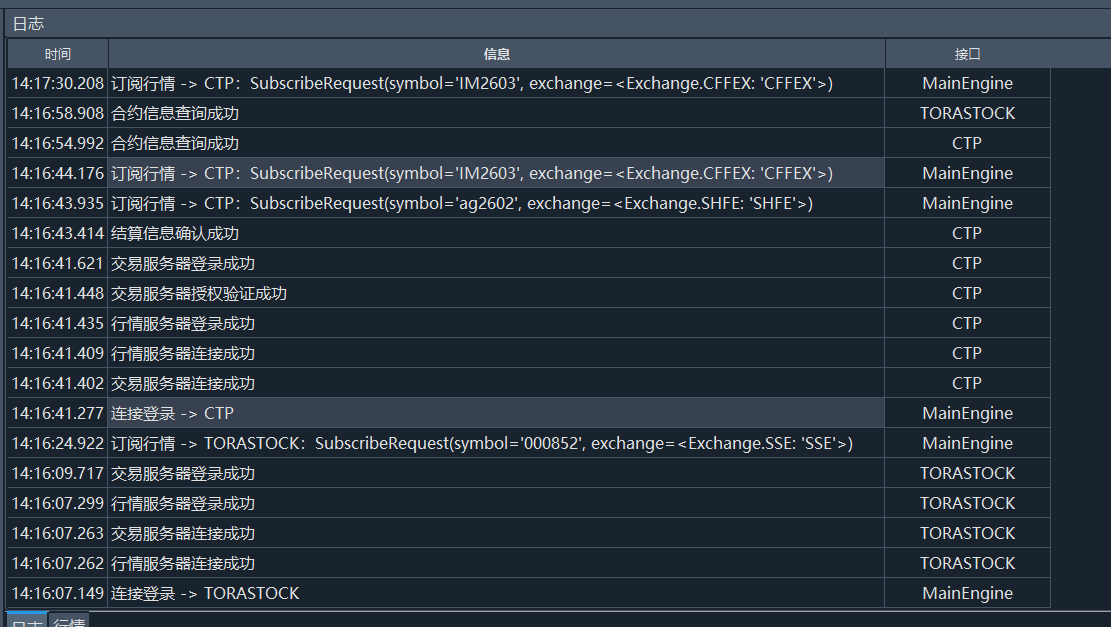Select the 连接登录 -> TORASTOCK message
Image resolution: width=1111 pixels, height=627 pixels.
(x=205, y=593)
